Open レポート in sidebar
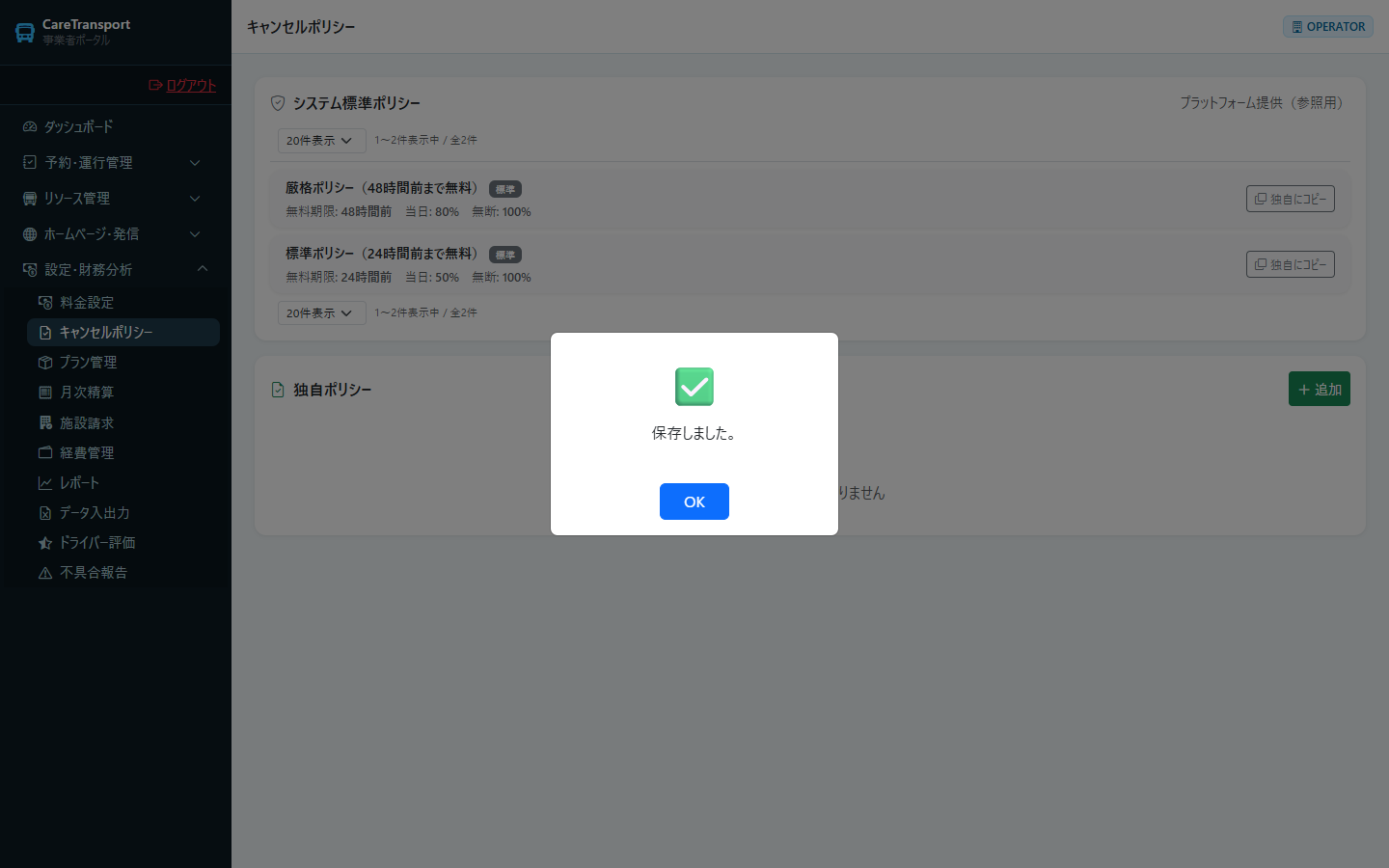The image size is (1389, 868). (123, 482)
